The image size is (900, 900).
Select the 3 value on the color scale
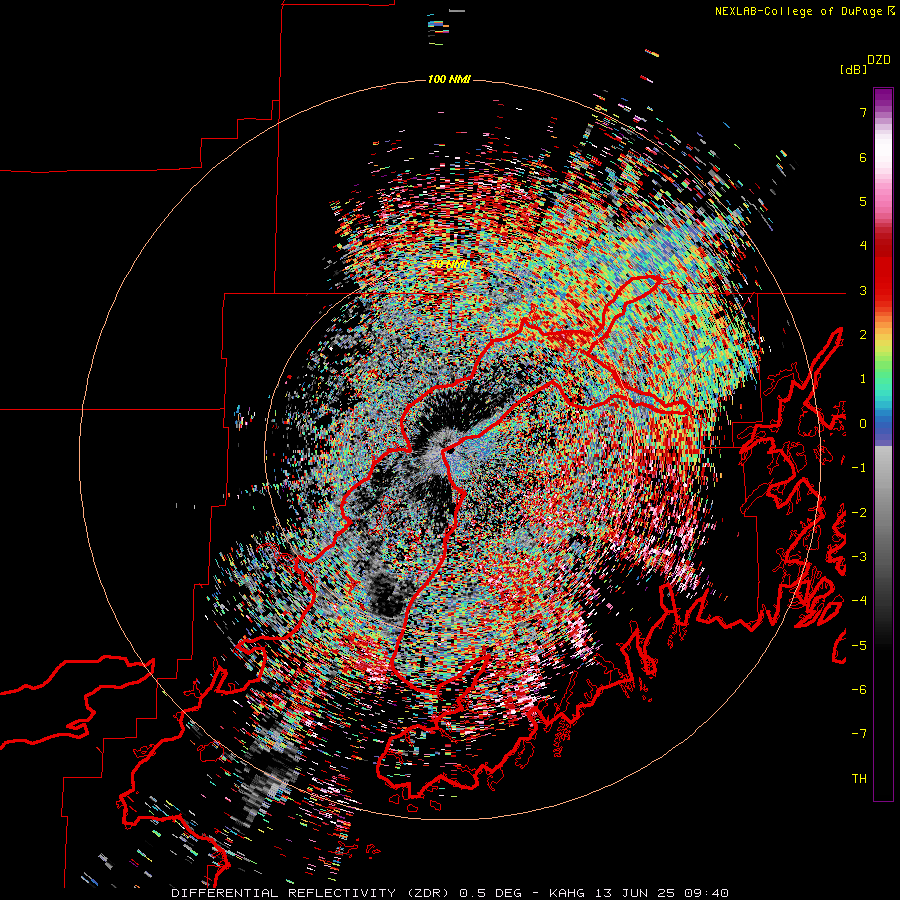point(863,290)
